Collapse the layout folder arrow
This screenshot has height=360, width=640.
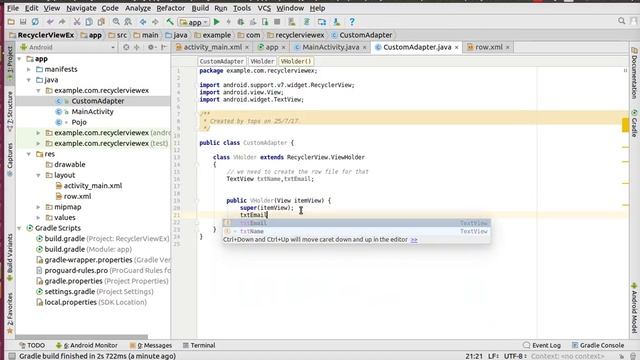tap(39, 176)
